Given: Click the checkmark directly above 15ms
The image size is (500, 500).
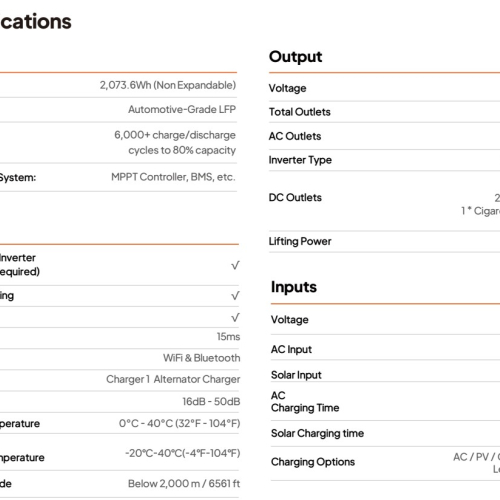Looking at the screenshot, I should [x=235, y=317].
